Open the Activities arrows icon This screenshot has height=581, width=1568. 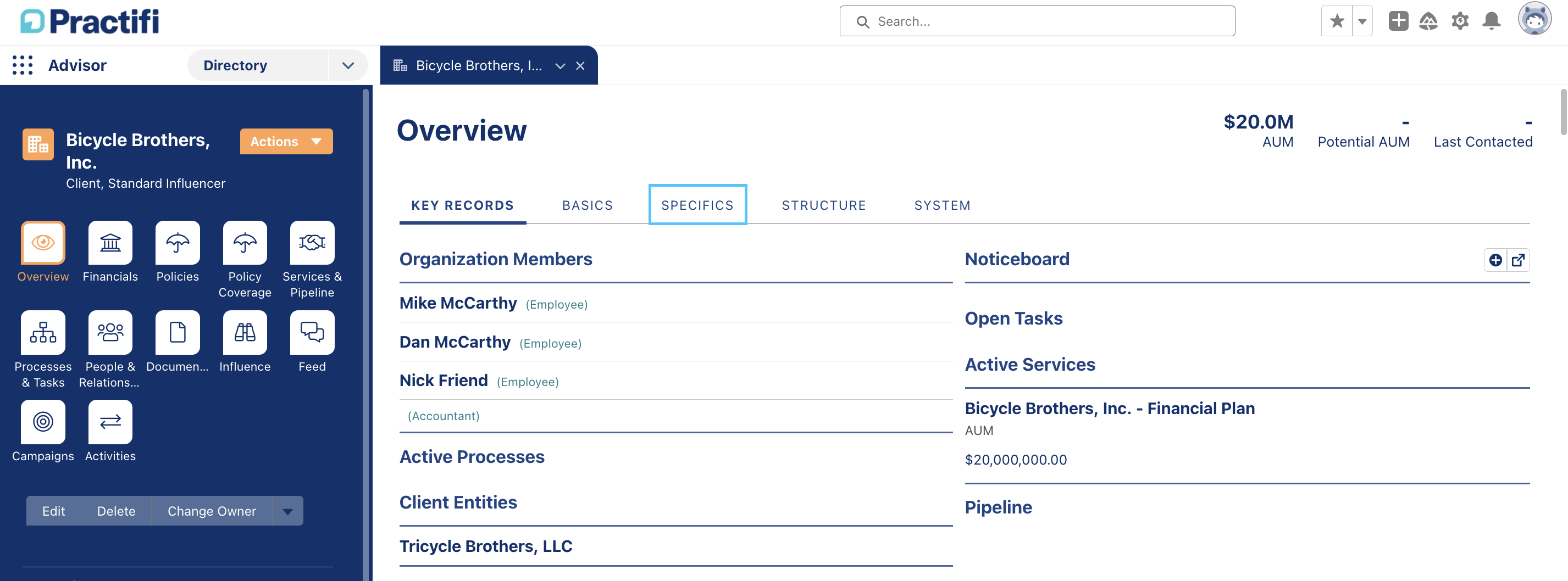pyautogui.click(x=110, y=422)
